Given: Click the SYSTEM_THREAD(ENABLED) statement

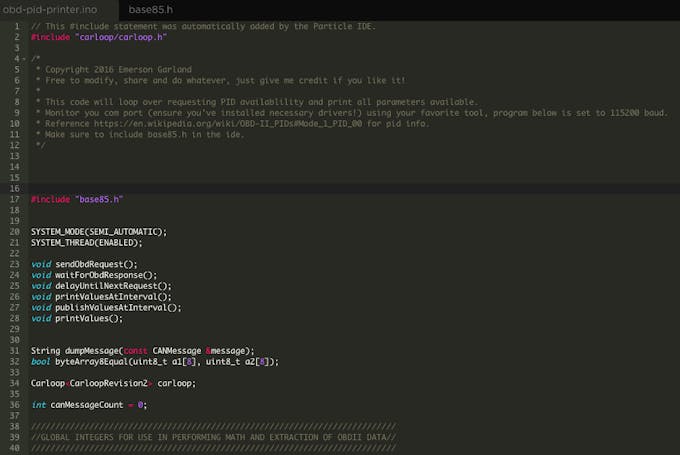Looking at the screenshot, I should click(86, 242).
